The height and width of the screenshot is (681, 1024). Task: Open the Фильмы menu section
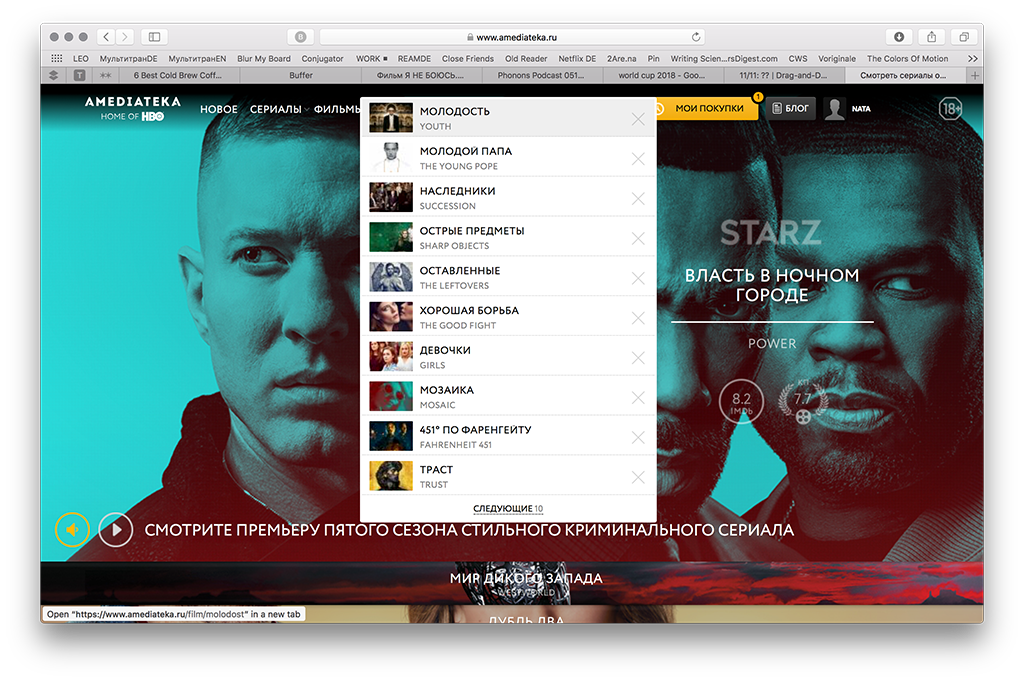337,109
